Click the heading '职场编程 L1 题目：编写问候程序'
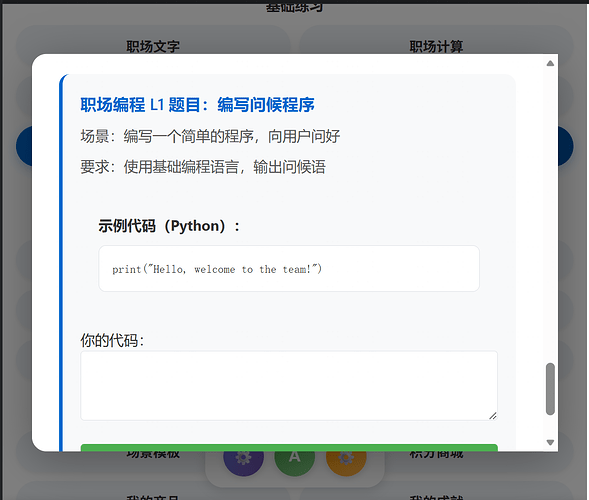The image size is (589, 500). [x=197, y=105]
